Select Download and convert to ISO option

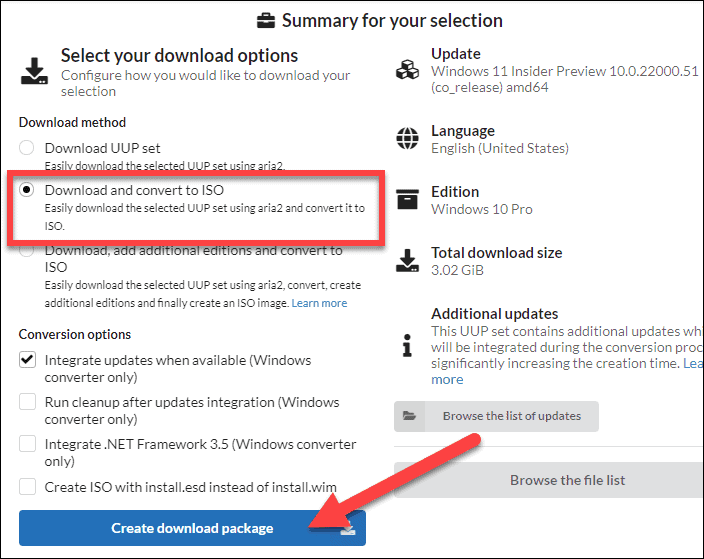tap(28, 189)
